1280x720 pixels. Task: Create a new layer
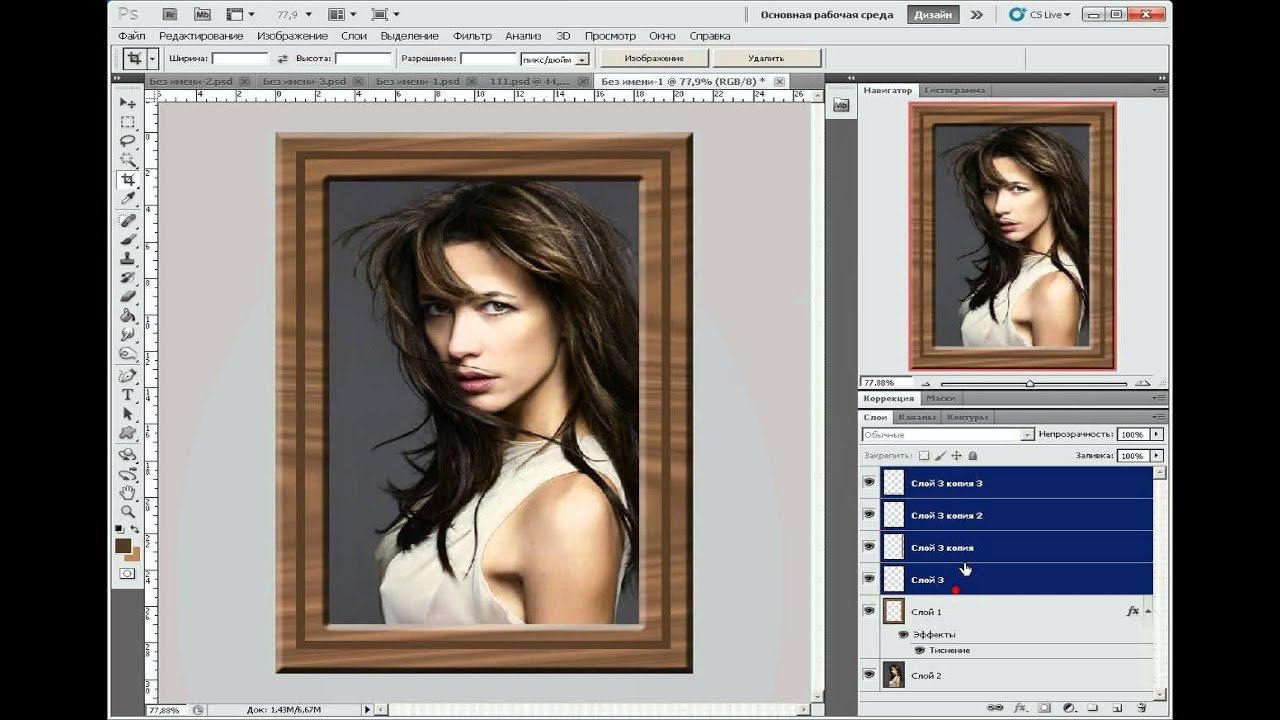1117,707
